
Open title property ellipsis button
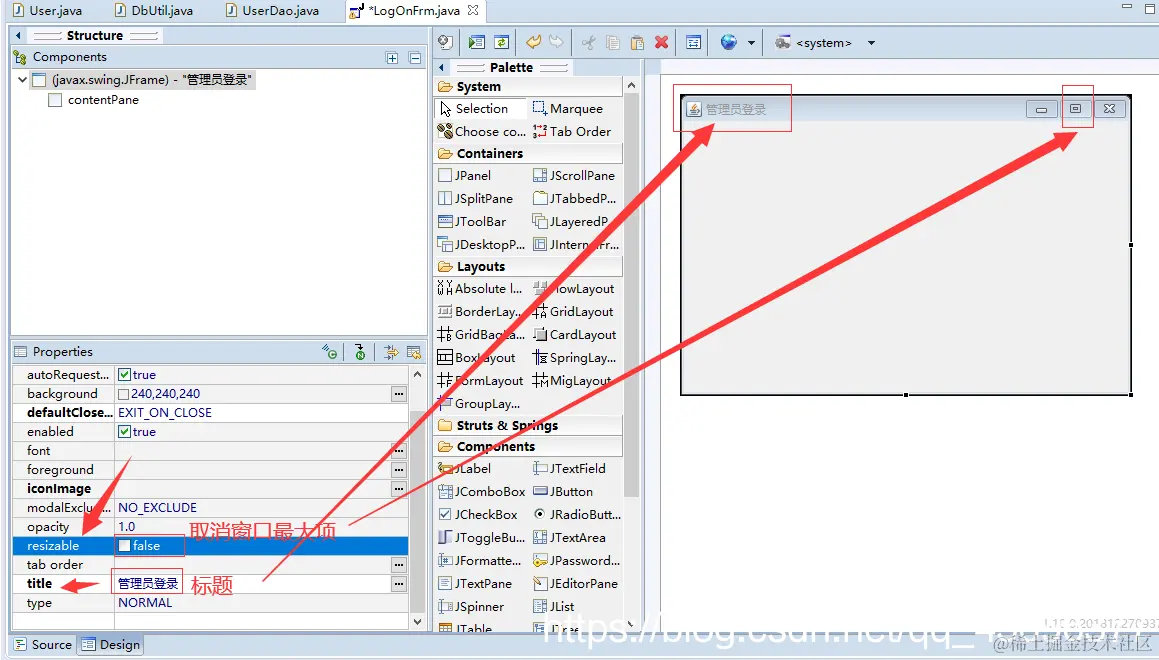pyautogui.click(x=398, y=584)
